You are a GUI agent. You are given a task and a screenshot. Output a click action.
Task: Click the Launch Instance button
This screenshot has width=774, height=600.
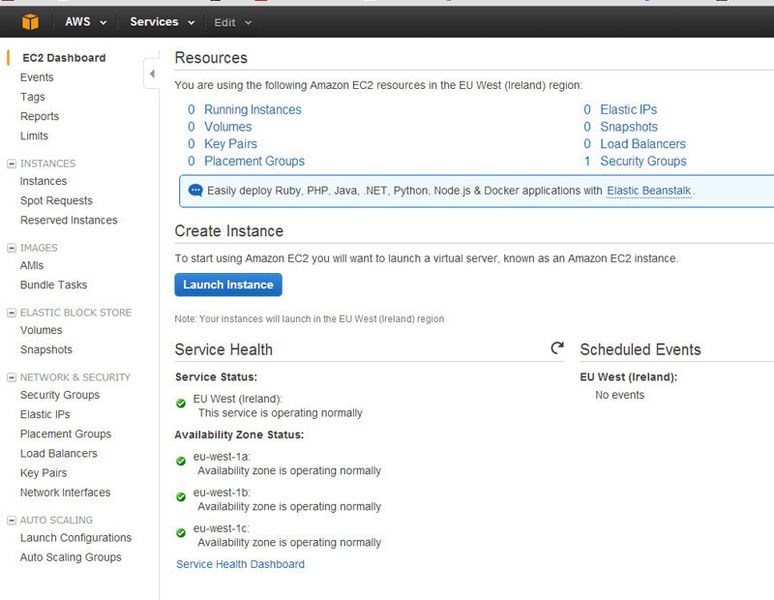click(228, 285)
